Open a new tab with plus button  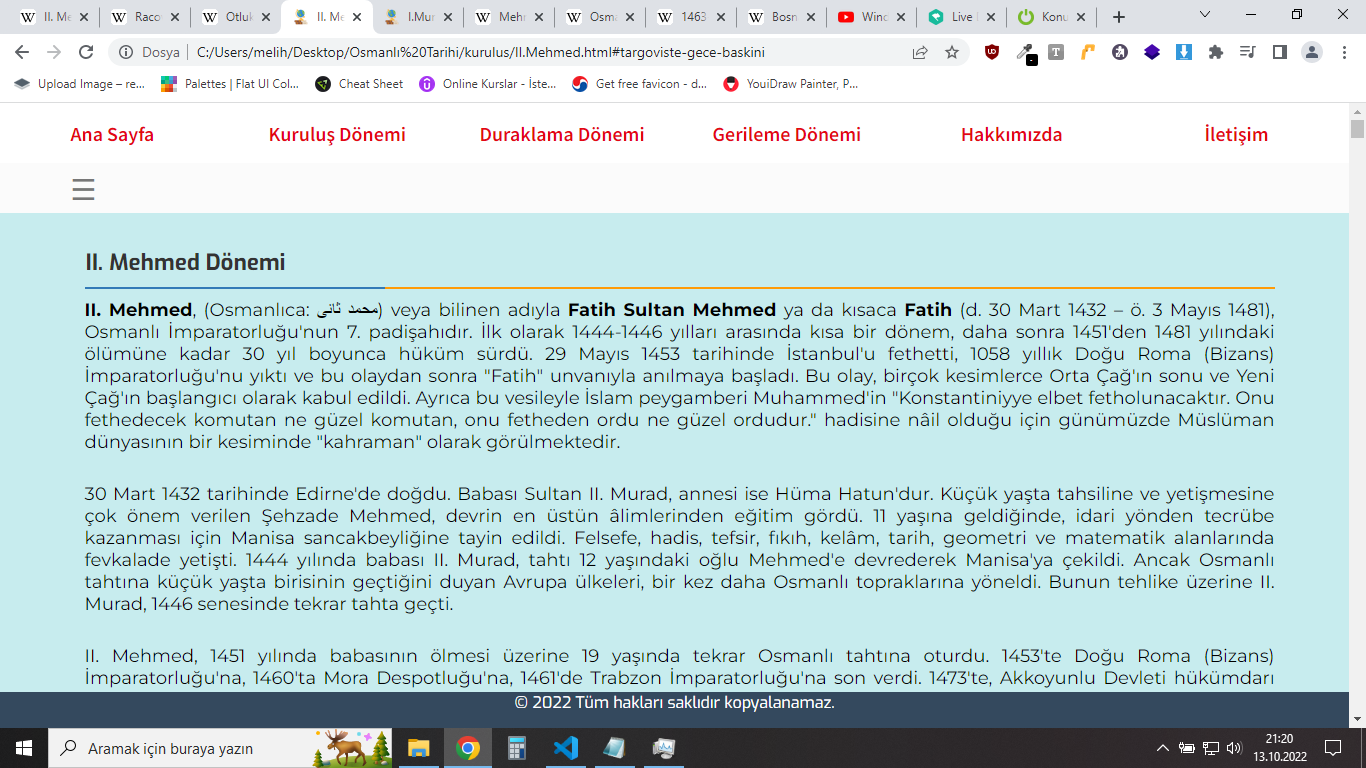1119,17
